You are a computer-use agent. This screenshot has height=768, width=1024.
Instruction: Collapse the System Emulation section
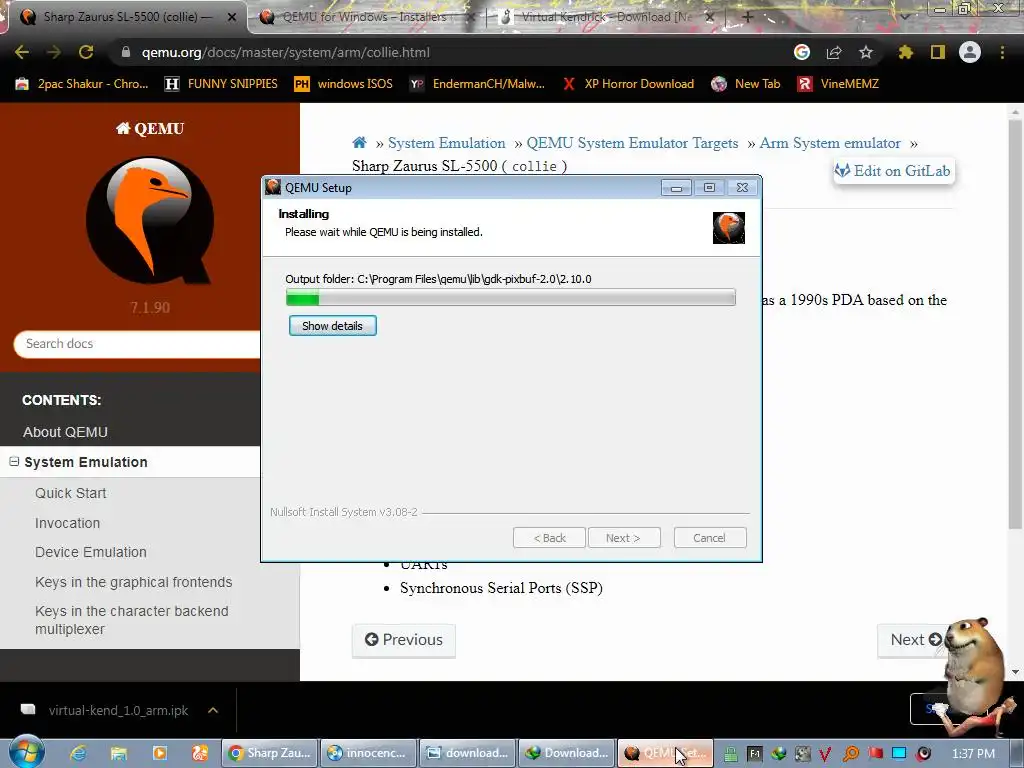14,462
